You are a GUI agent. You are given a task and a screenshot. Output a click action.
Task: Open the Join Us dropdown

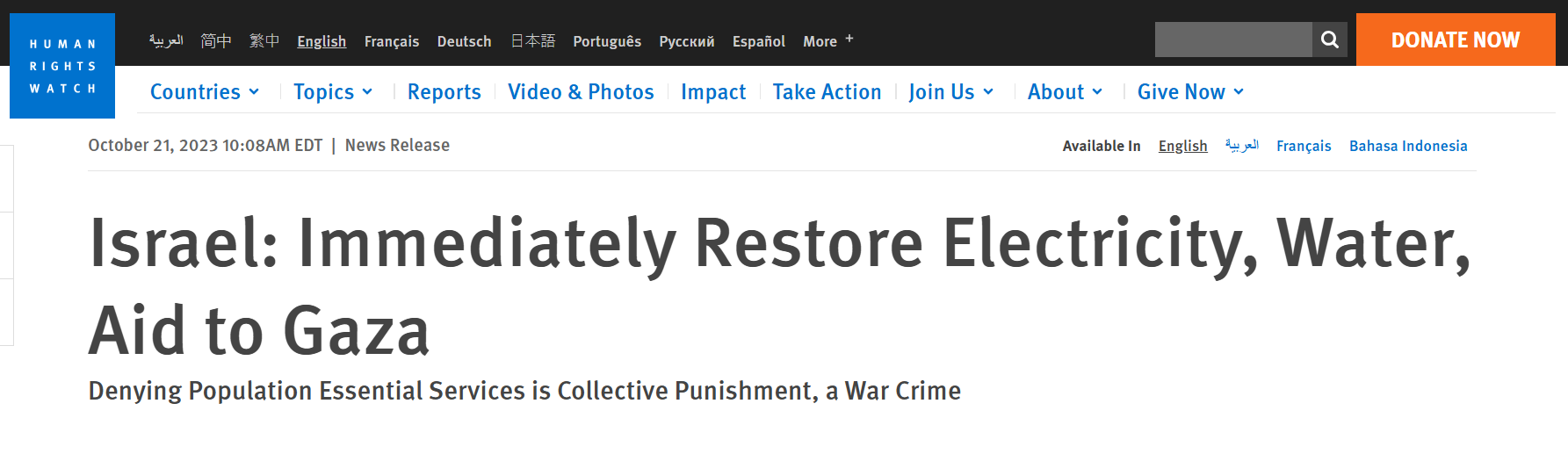tap(951, 92)
